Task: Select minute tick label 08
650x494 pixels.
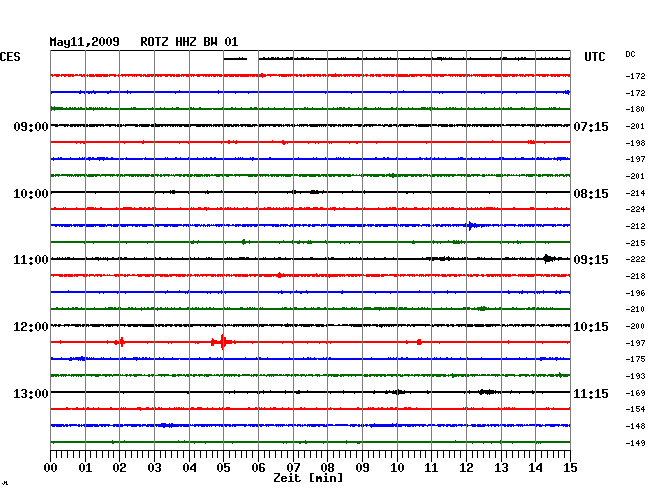Action: coord(327,468)
